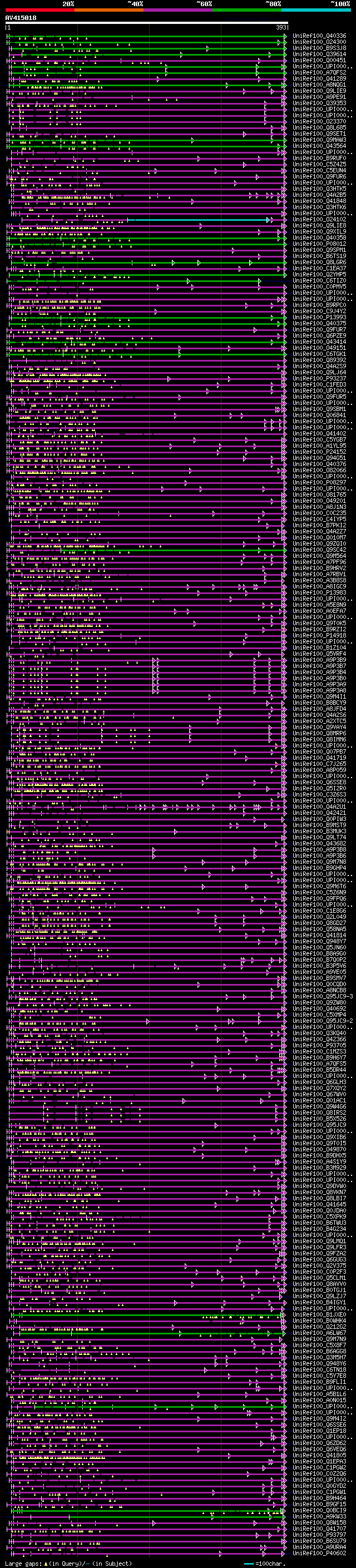Screen dimensions: 356x1568
Task: Select hit label UniRef100_Q0BCI9
Action: (x=319, y=1510)
